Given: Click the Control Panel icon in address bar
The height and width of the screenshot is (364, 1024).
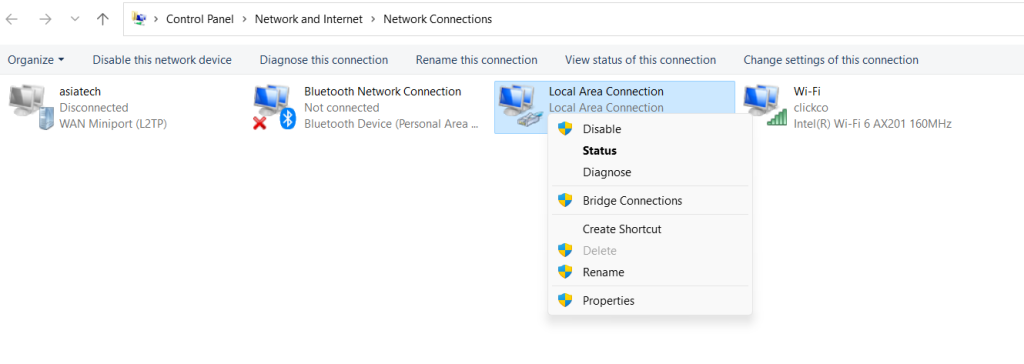Looking at the screenshot, I should click(139, 19).
